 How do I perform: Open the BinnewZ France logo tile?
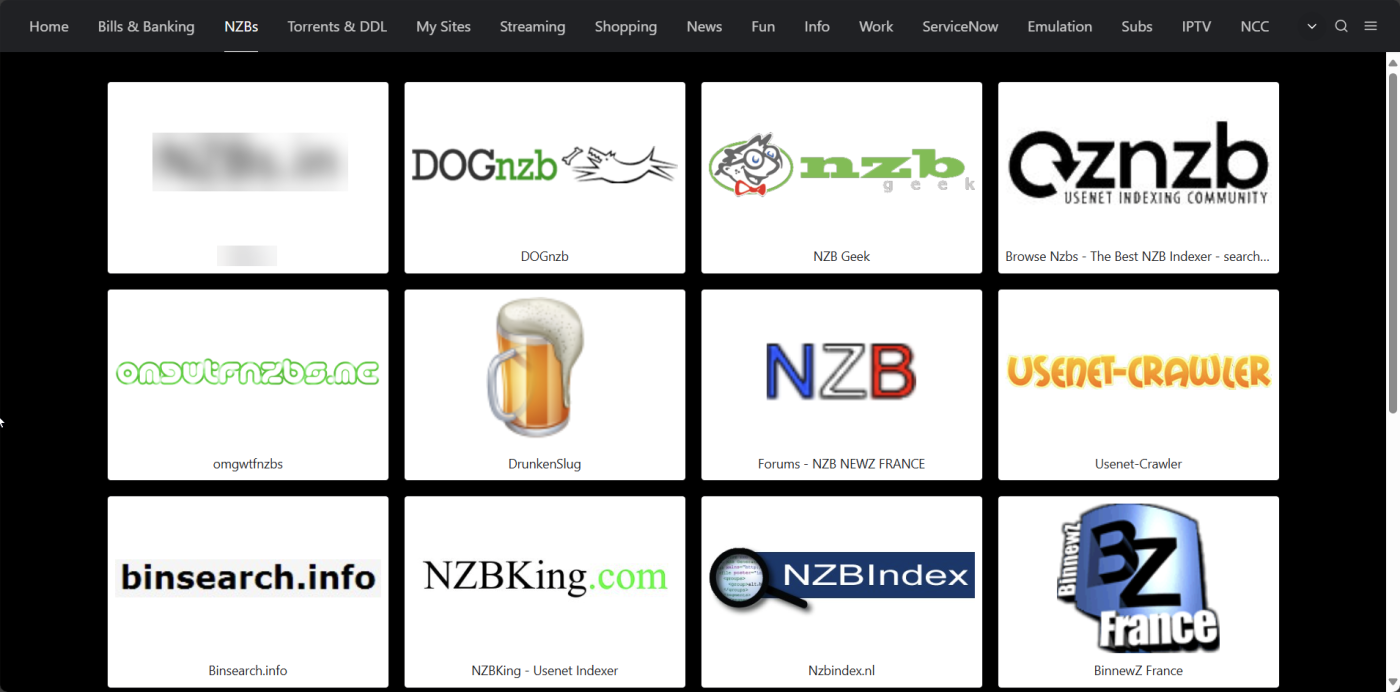[x=1139, y=580]
